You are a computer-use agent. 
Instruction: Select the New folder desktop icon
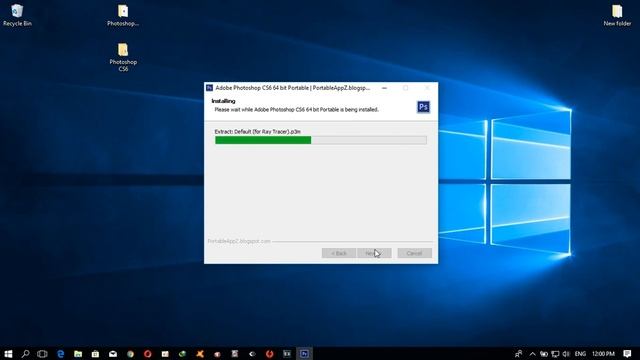coord(617,16)
